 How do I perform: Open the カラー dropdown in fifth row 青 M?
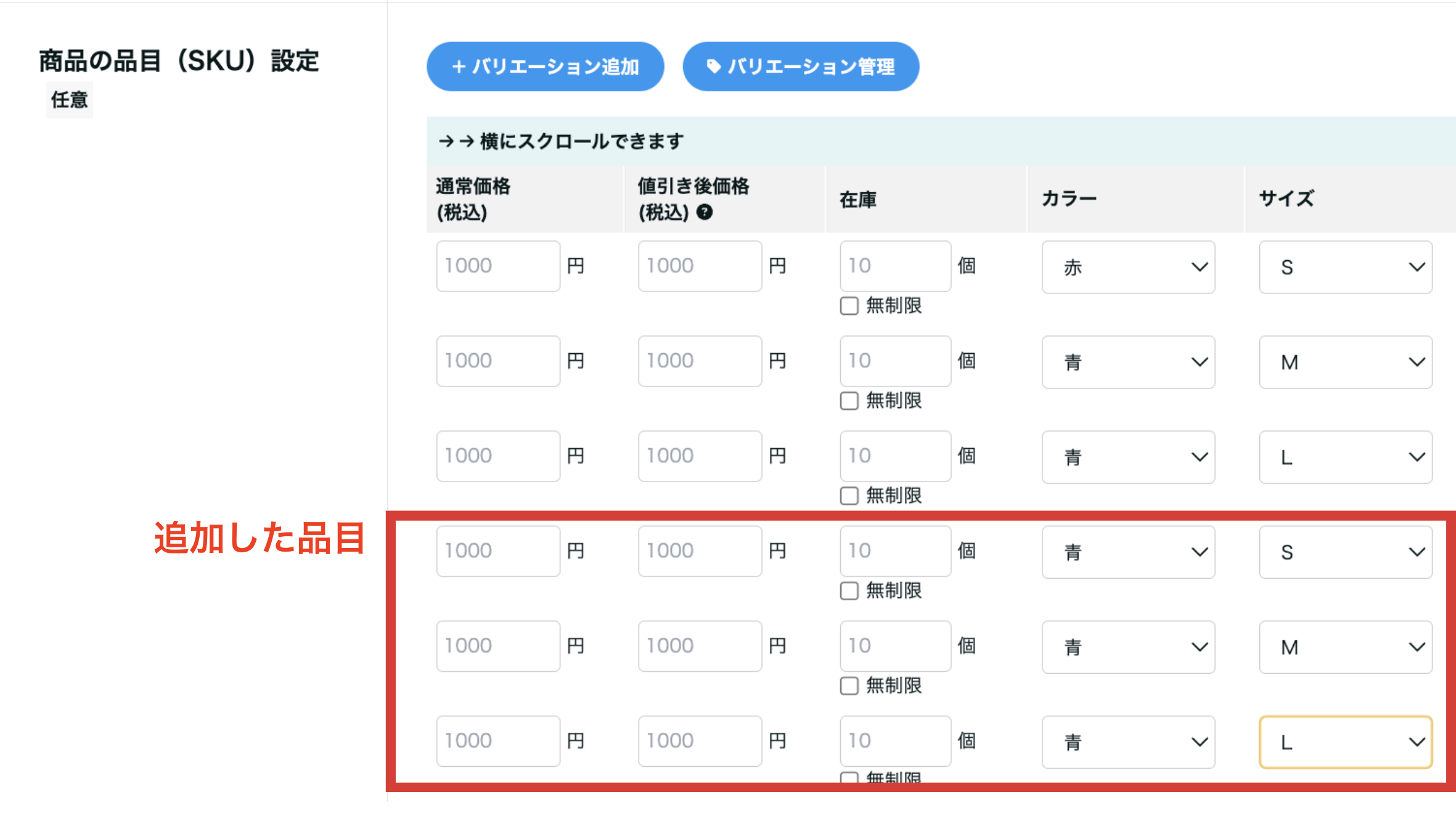[1128, 647]
